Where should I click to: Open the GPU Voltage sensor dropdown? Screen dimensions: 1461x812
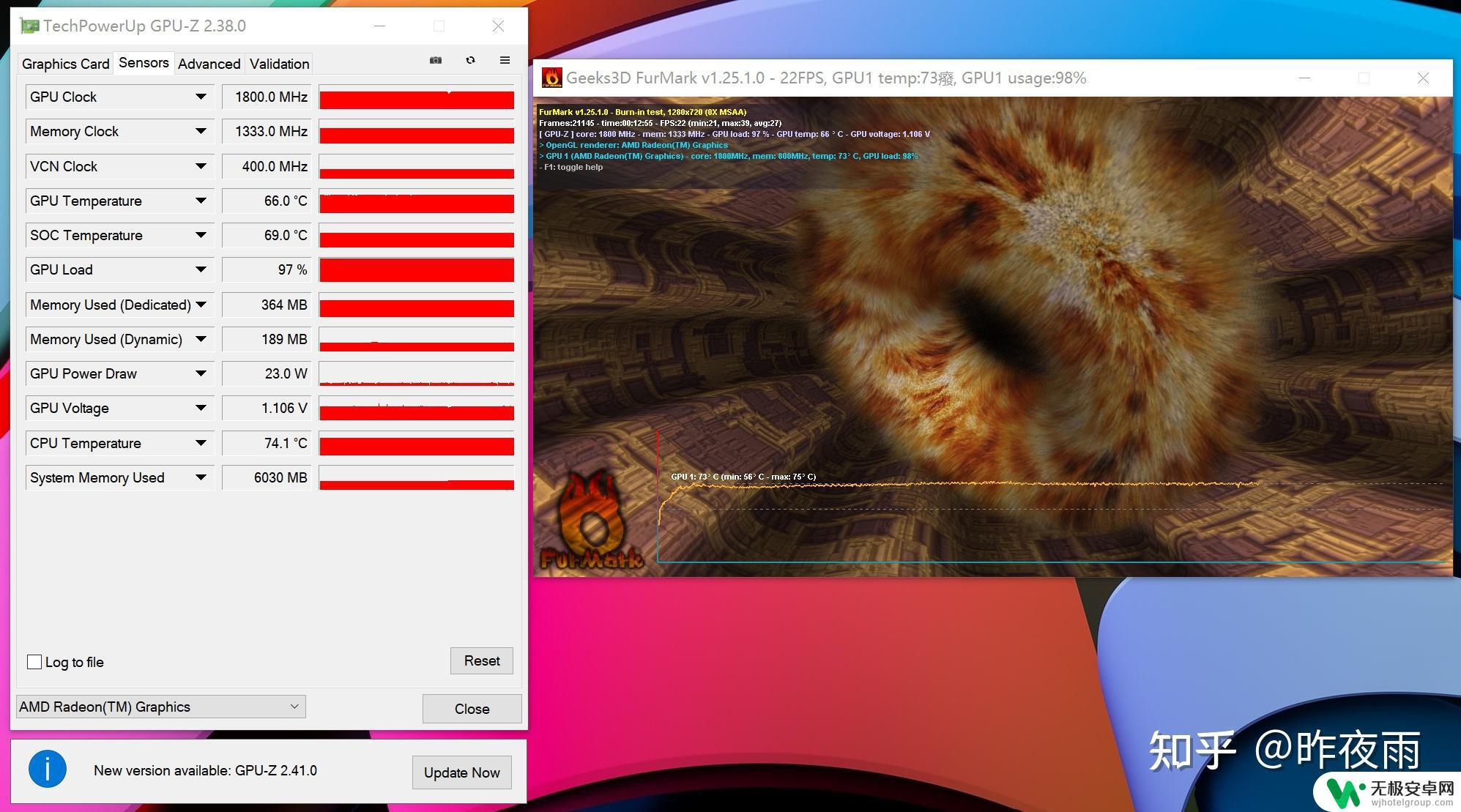(201, 408)
